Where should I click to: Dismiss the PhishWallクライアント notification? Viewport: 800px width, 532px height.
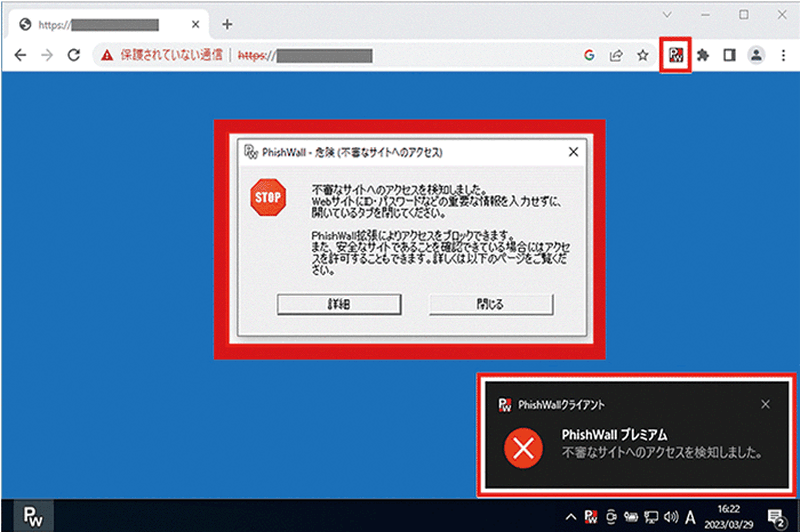(765, 404)
